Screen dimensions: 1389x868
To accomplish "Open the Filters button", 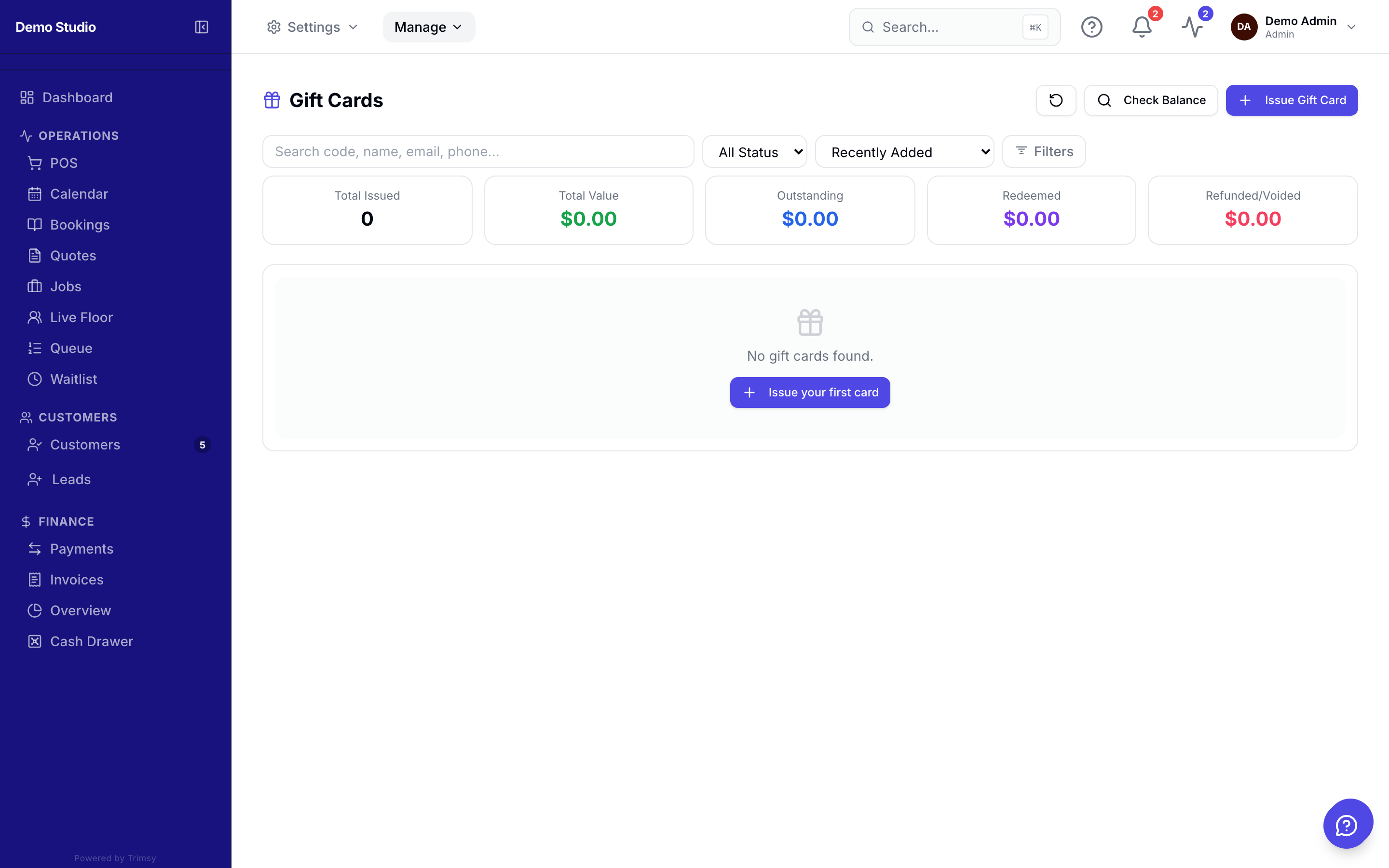I will [1044, 151].
